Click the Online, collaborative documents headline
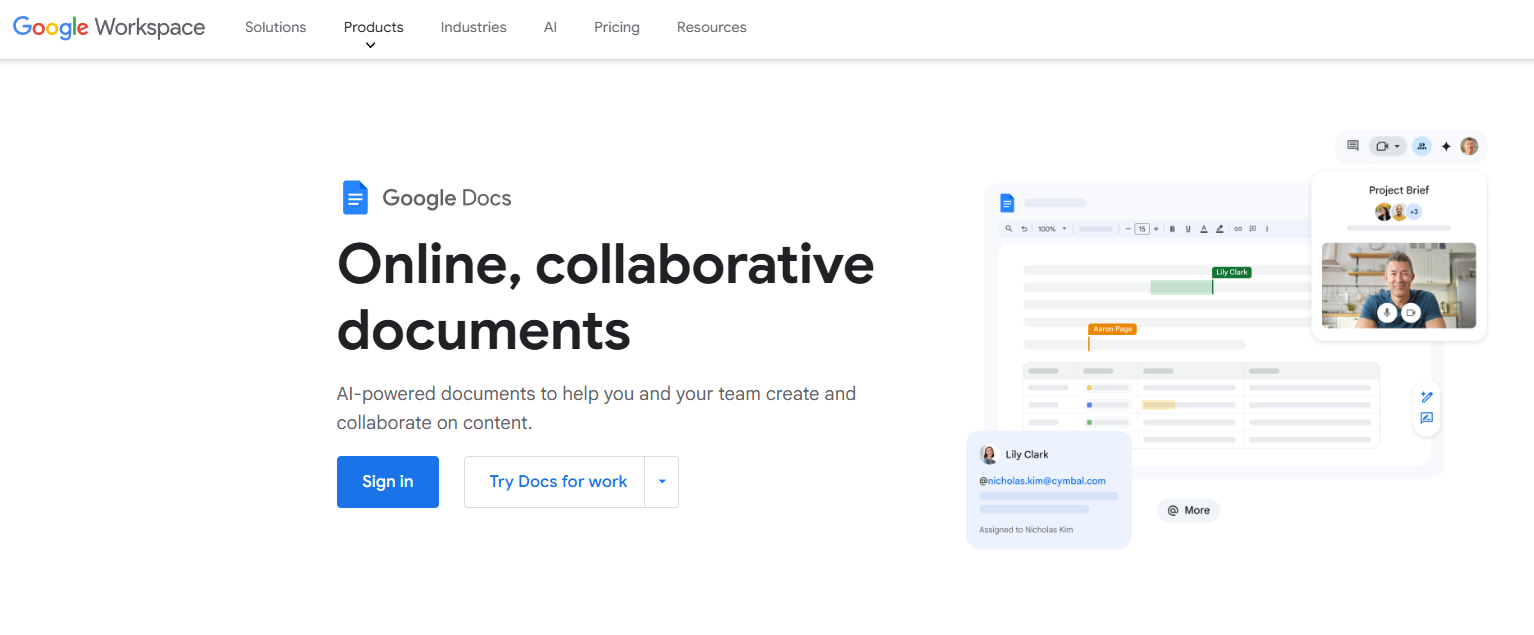The image size is (1534, 635). [x=606, y=297]
